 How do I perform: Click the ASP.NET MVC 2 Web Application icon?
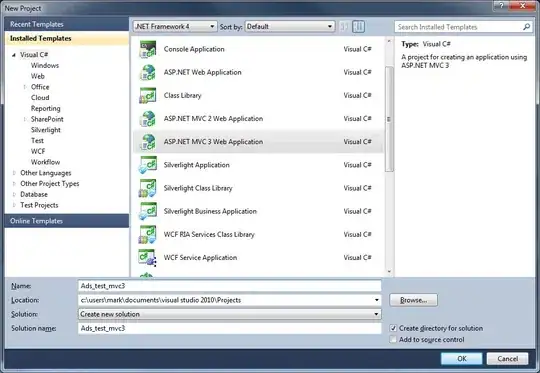tap(148, 118)
